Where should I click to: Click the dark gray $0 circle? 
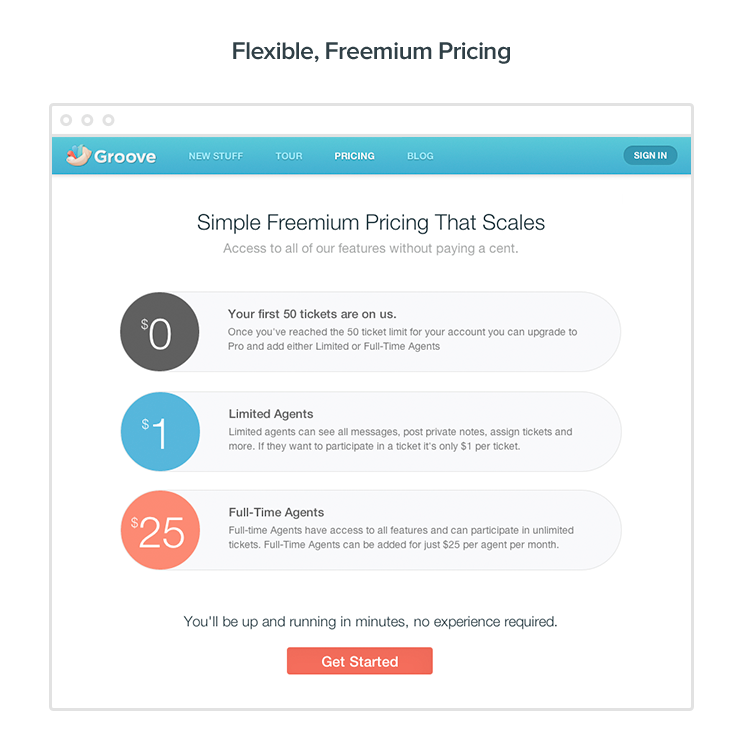[x=160, y=333]
